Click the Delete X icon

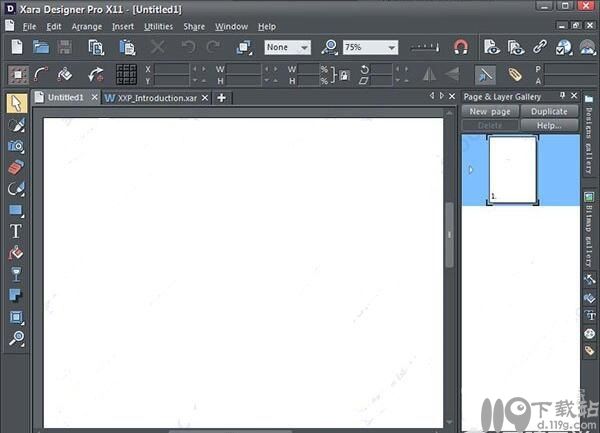(157, 47)
